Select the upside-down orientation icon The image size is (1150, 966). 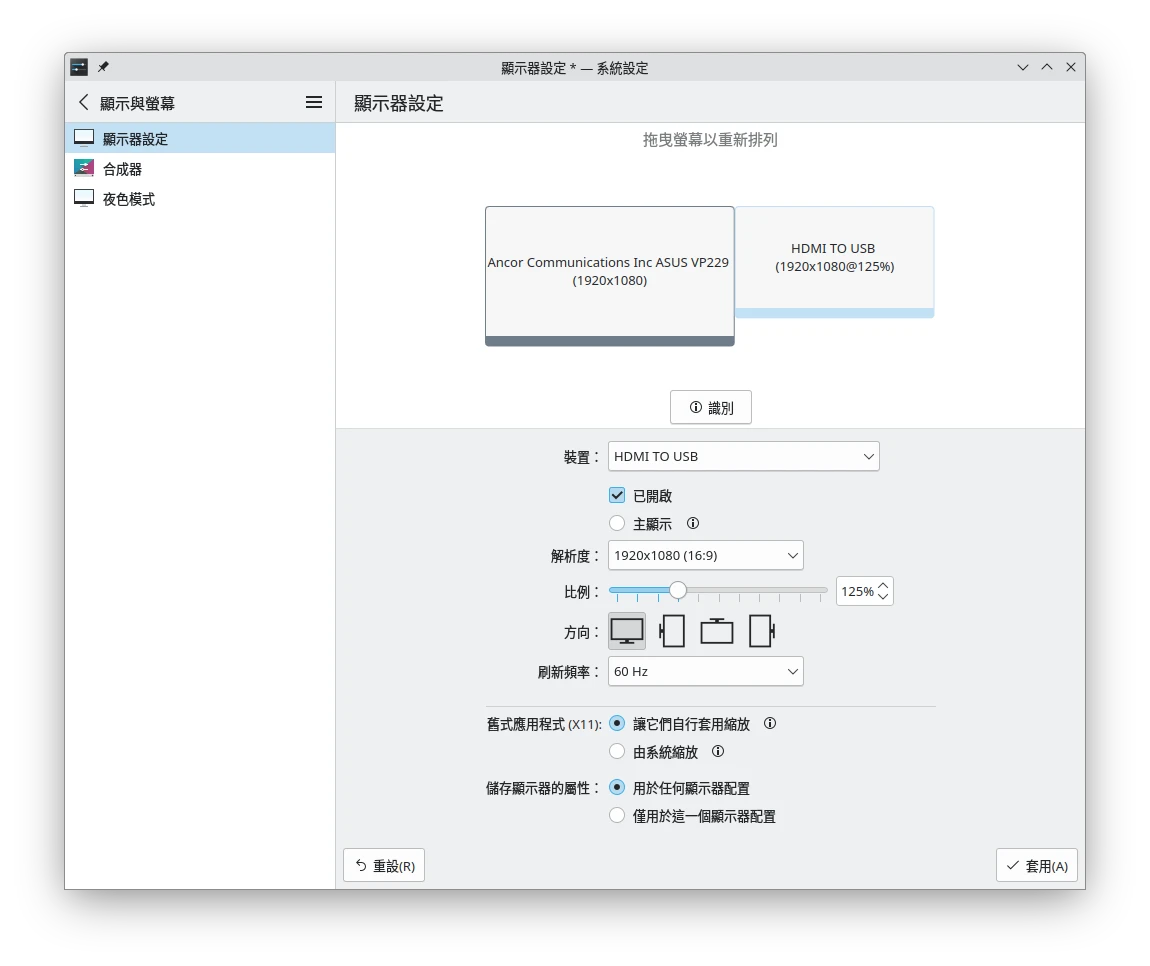coord(717,631)
